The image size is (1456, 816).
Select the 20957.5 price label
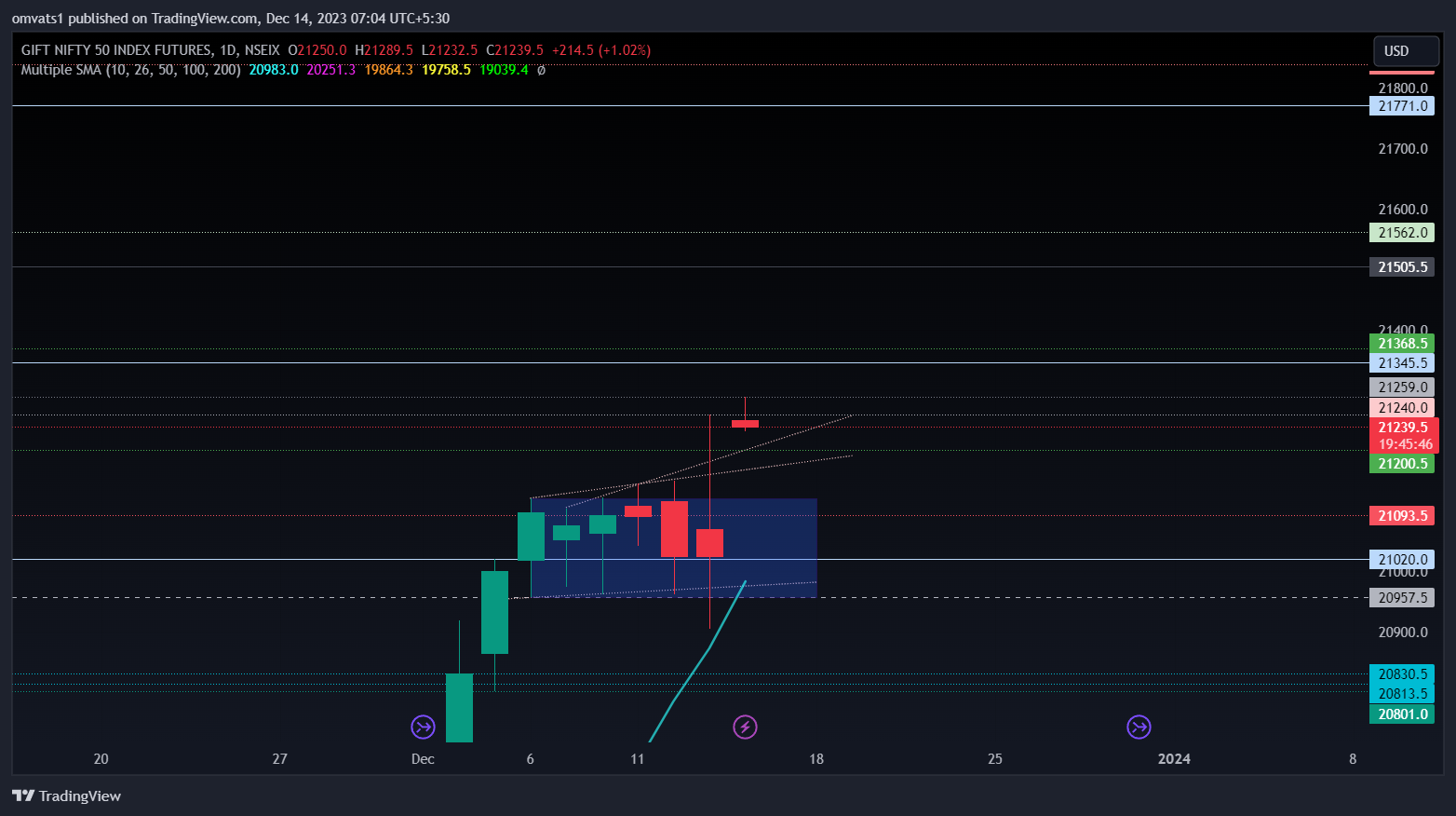[1402, 598]
